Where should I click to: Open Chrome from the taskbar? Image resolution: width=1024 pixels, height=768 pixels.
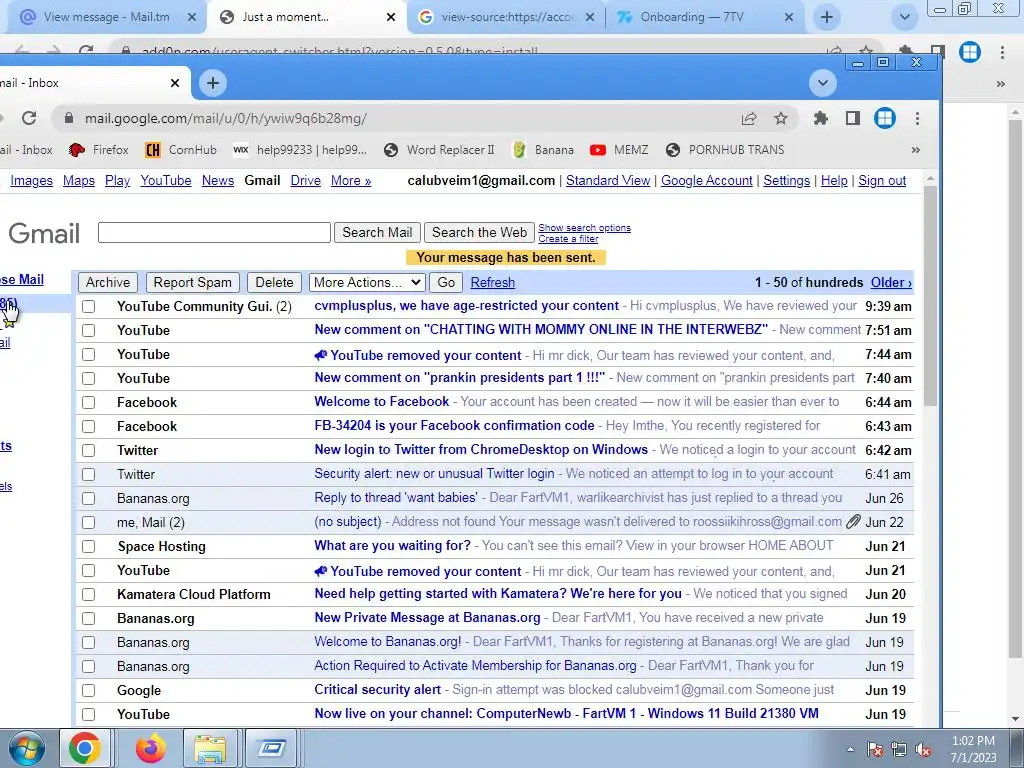coord(85,748)
